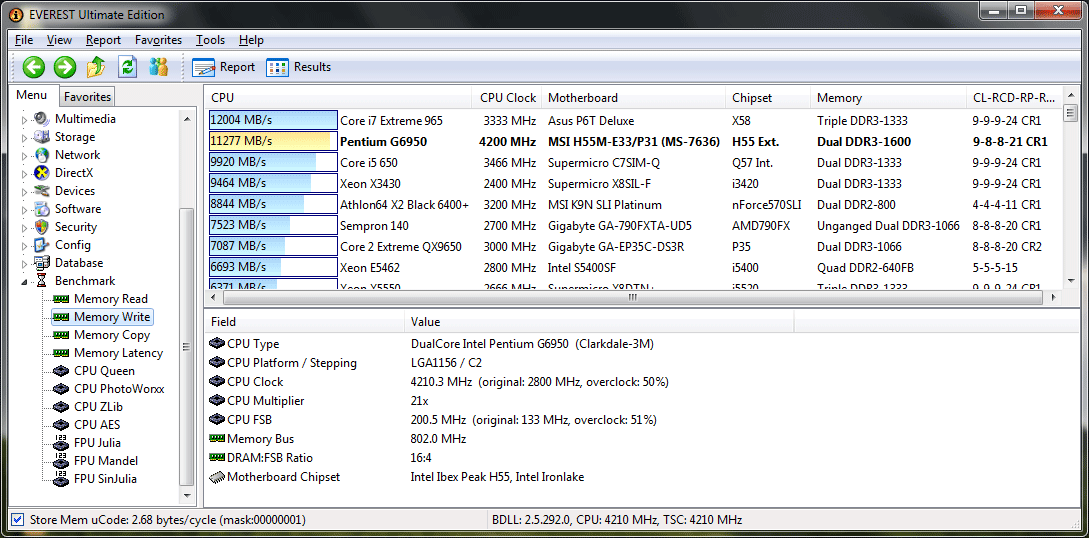Click the results list scroll up arrow
1089x538 pixels.
[1070, 96]
